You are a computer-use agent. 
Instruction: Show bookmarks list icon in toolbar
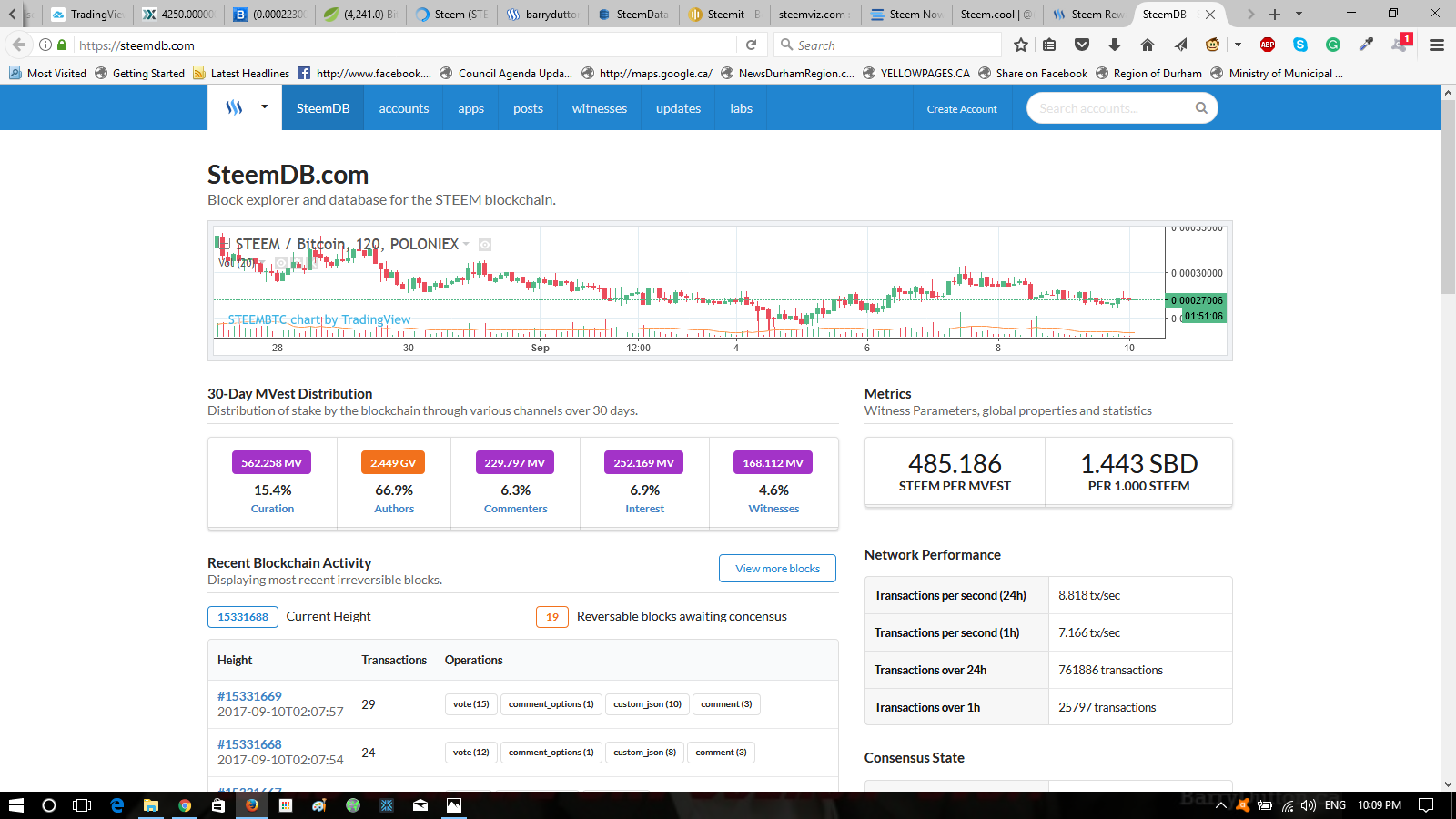[1049, 45]
